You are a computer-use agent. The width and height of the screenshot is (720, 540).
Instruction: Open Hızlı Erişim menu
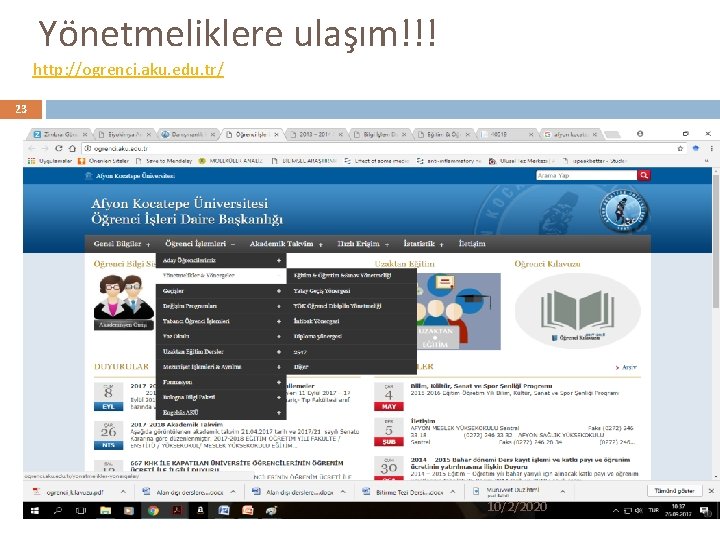pos(363,244)
